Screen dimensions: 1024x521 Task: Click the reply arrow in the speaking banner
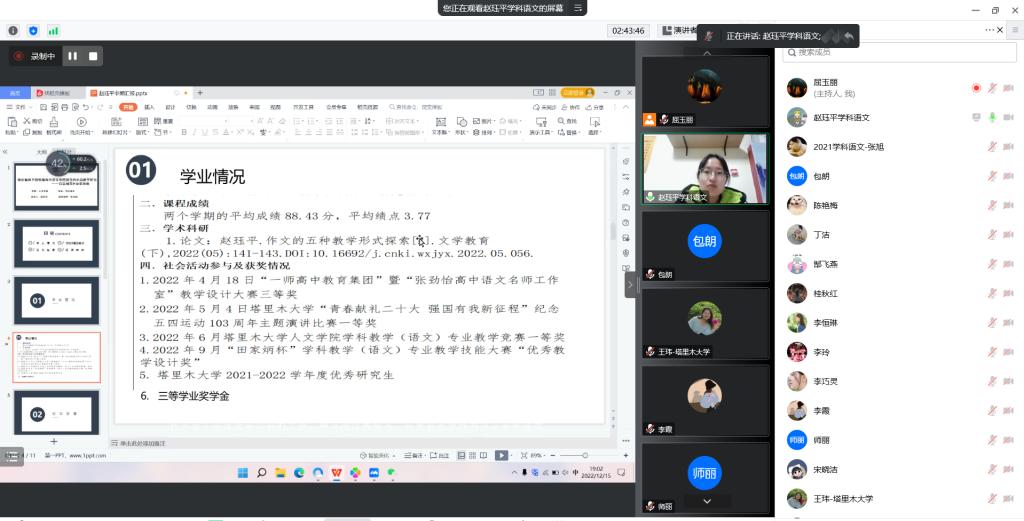pyautogui.click(x=848, y=36)
